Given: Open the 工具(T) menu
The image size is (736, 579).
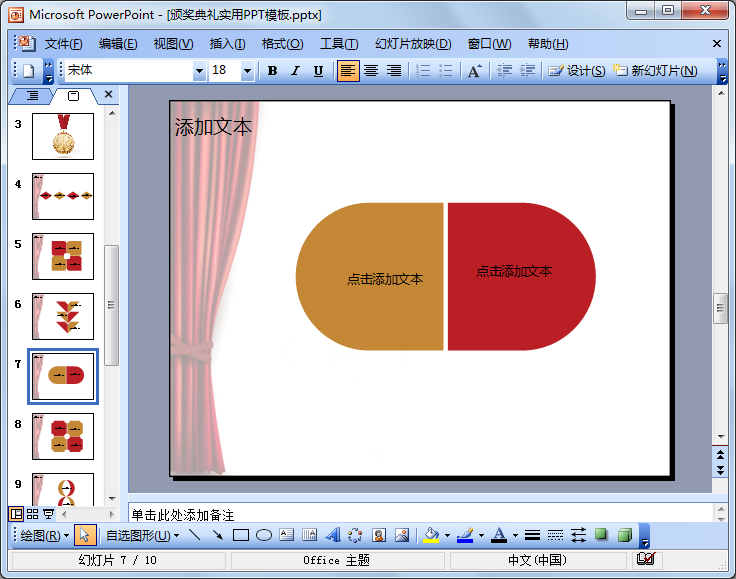Looking at the screenshot, I should (339, 44).
